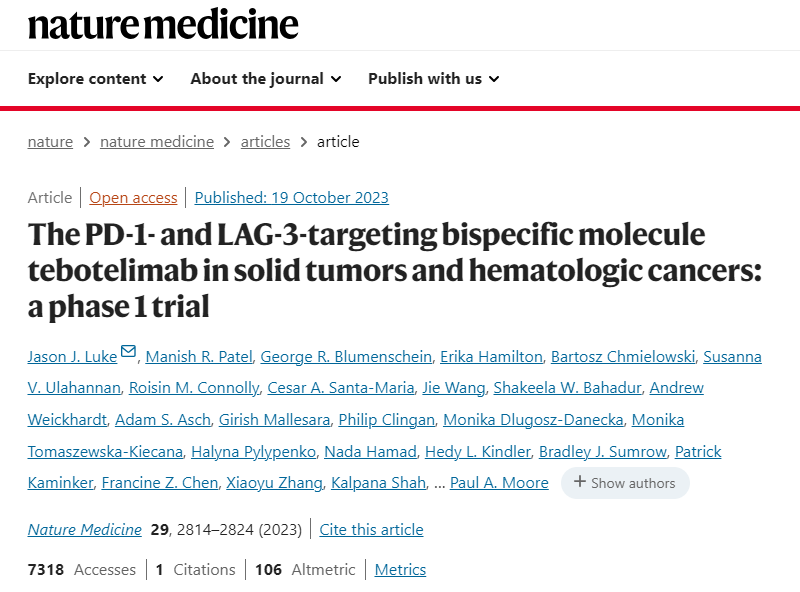Click author Hedy L. Kindler

478,452
